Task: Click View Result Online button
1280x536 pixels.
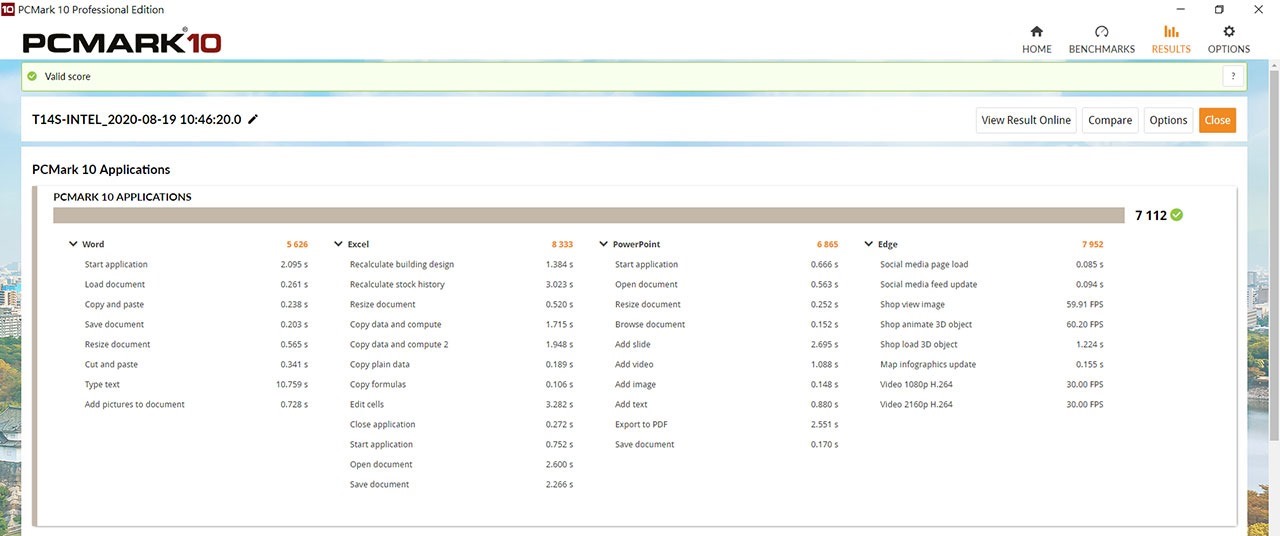Action: [1026, 120]
